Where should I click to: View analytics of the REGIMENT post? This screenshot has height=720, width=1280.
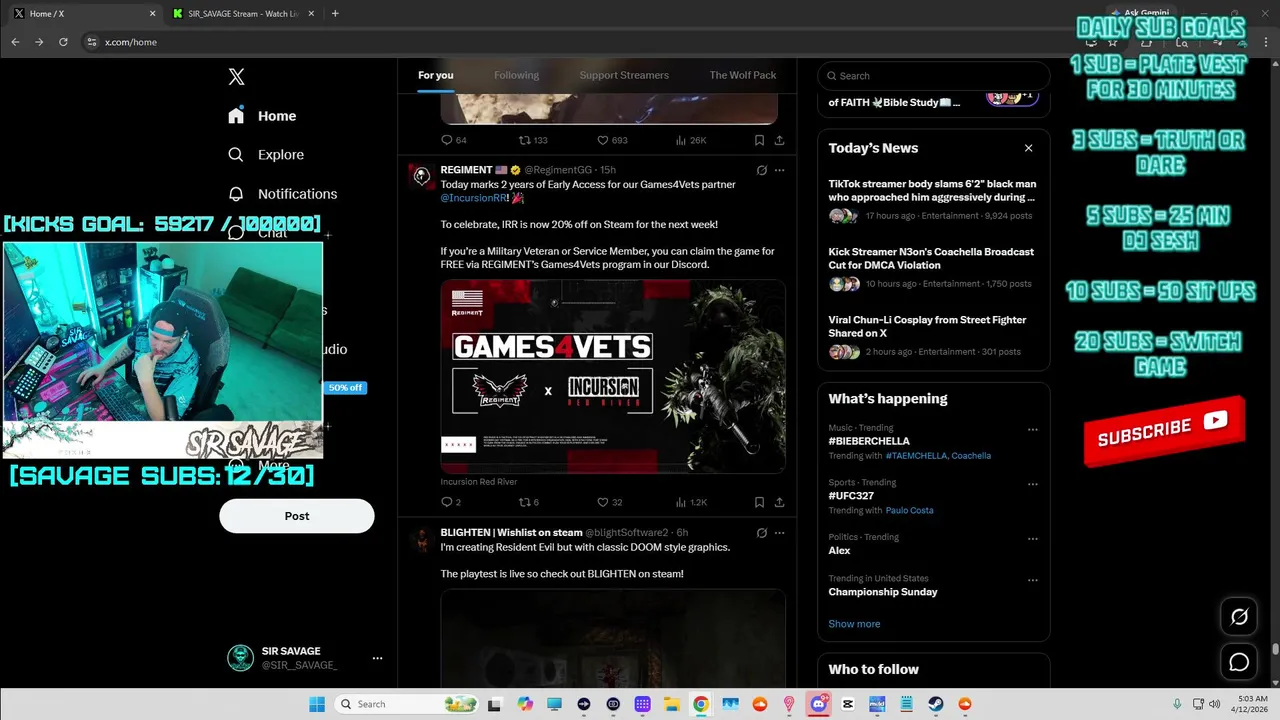click(x=691, y=502)
